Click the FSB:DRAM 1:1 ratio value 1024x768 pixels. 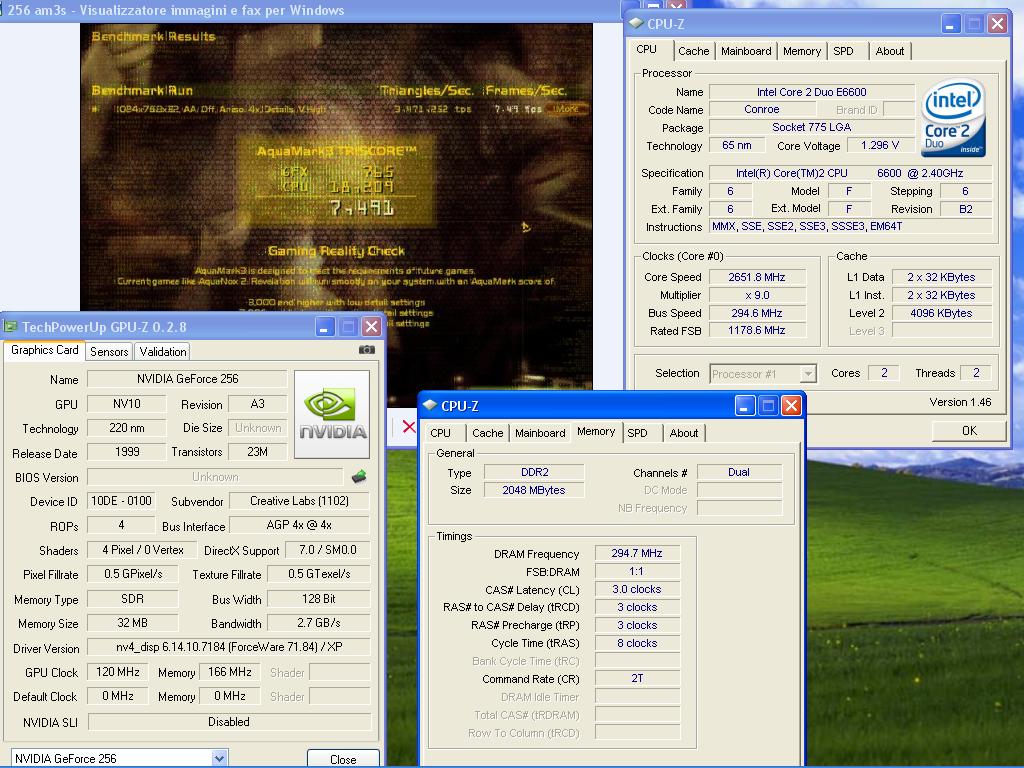coord(637,571)
